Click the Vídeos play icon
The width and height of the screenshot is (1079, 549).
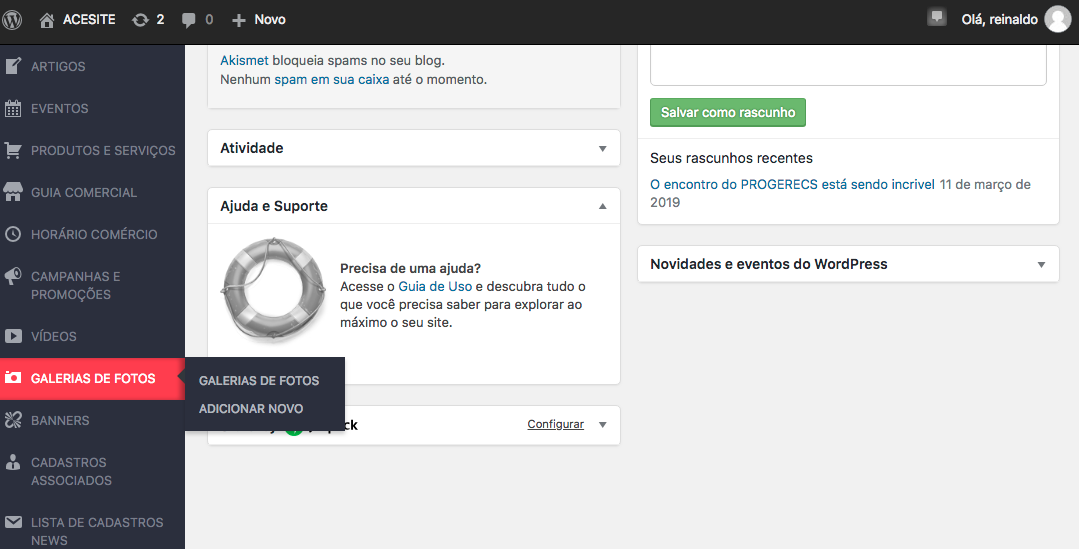pyautogui.click(x=12, y=336)
